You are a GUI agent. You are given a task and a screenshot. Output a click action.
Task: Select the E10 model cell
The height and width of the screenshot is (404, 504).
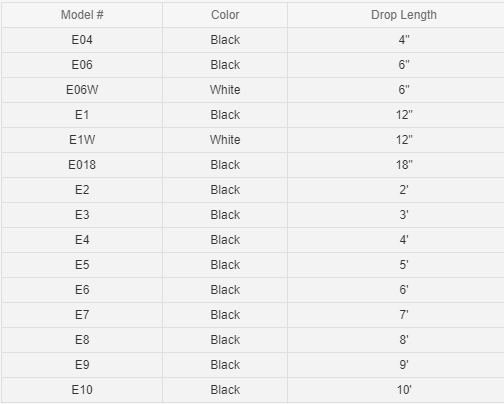point(82,390)
